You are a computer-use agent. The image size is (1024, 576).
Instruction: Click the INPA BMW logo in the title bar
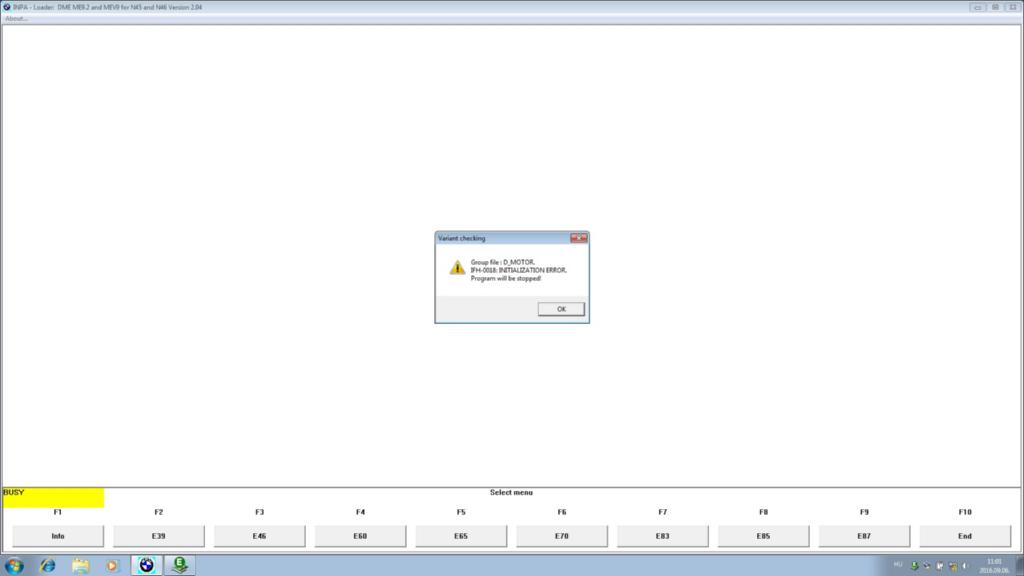pyautogui.click(x=7, y=7)
